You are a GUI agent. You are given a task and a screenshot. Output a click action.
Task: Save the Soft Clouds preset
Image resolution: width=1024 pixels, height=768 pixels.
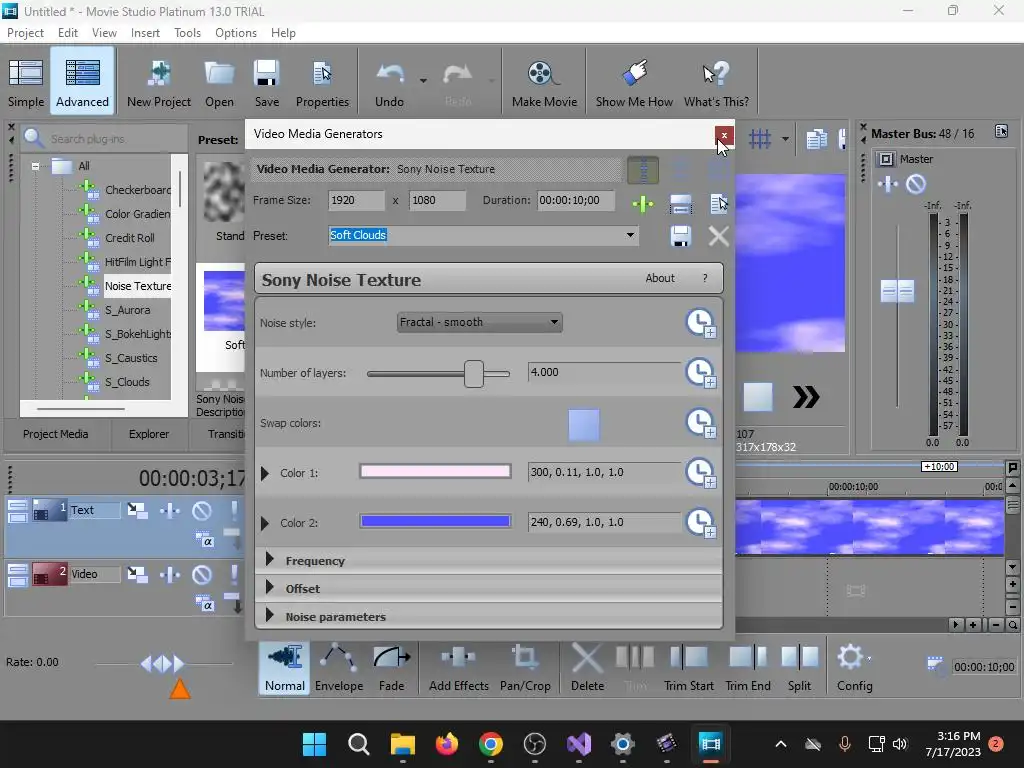tap(680, 236)
